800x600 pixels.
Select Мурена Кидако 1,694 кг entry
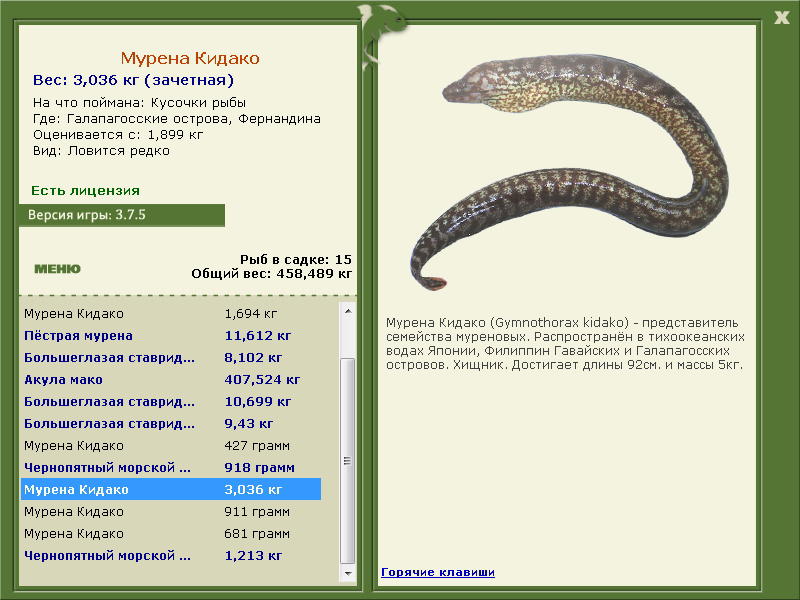(171, 314)
